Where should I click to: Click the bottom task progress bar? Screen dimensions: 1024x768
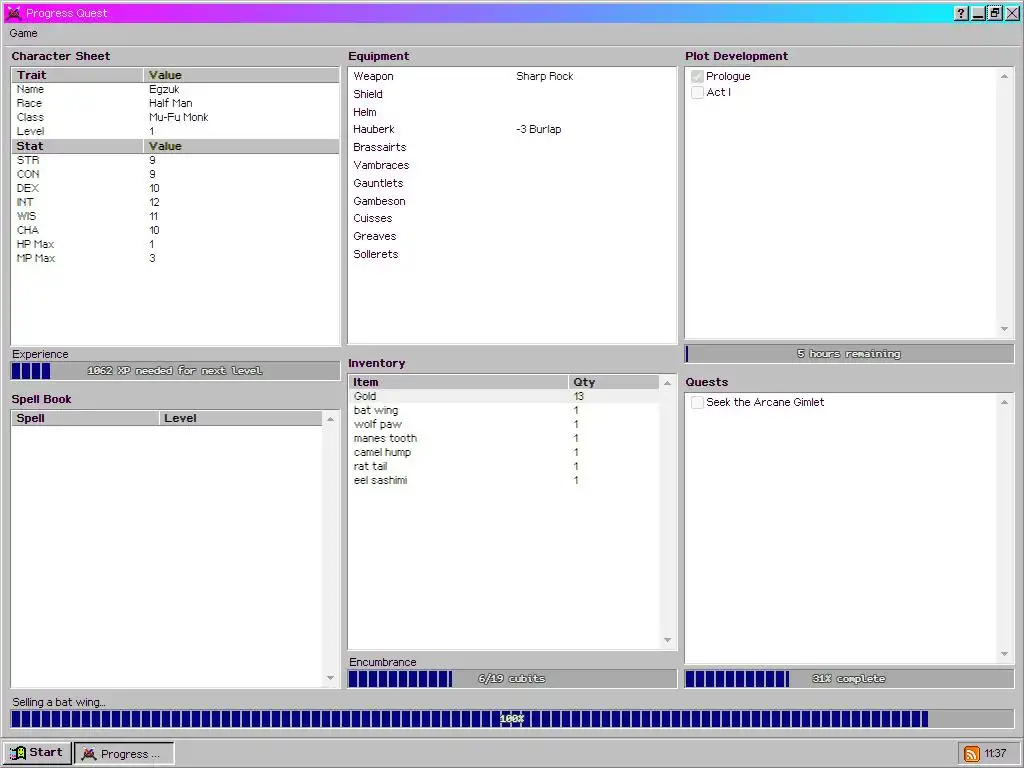coord(512,719)
